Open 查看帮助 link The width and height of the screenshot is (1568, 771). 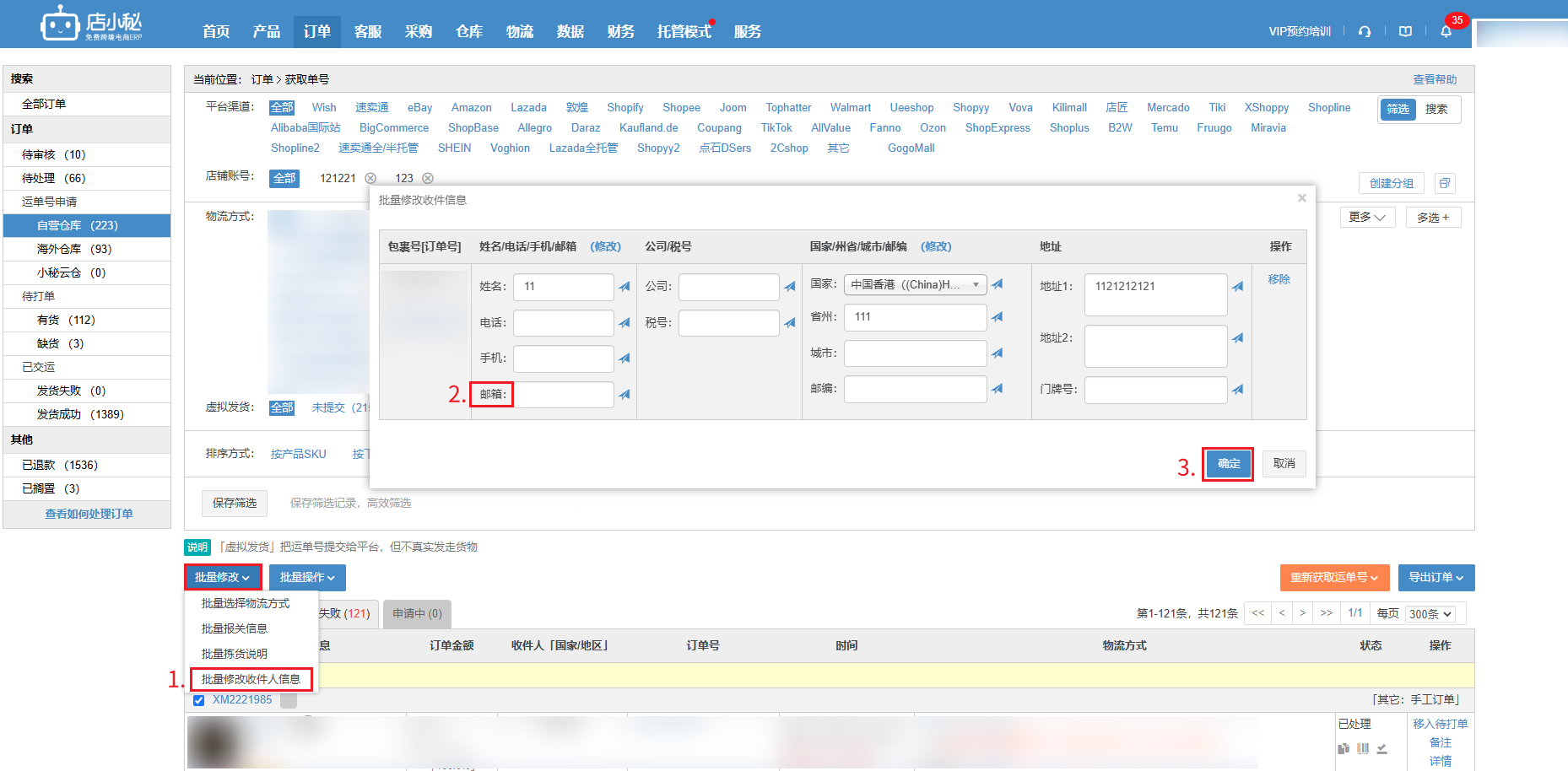pos(1435,79)
